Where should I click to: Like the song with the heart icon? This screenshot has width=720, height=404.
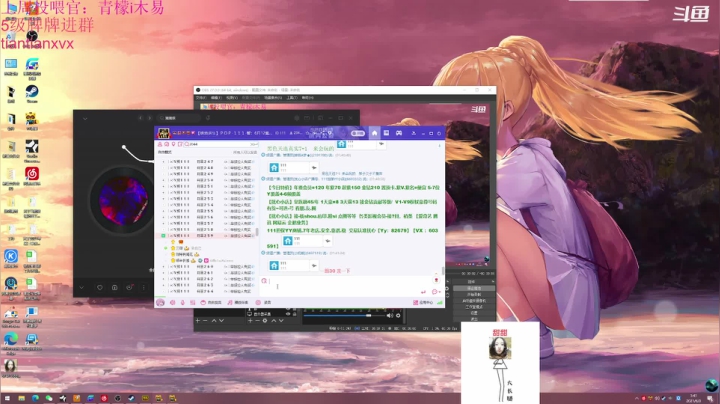[100, 288]
